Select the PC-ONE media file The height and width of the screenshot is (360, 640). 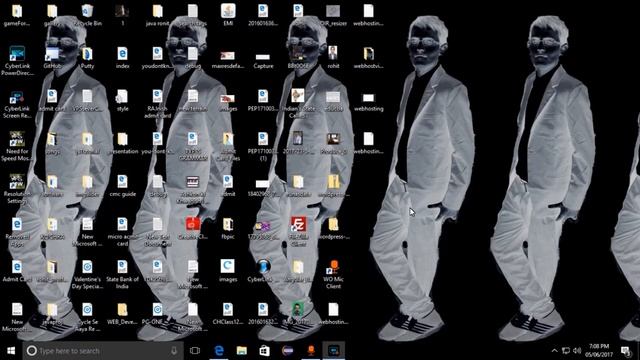[158, 313]
